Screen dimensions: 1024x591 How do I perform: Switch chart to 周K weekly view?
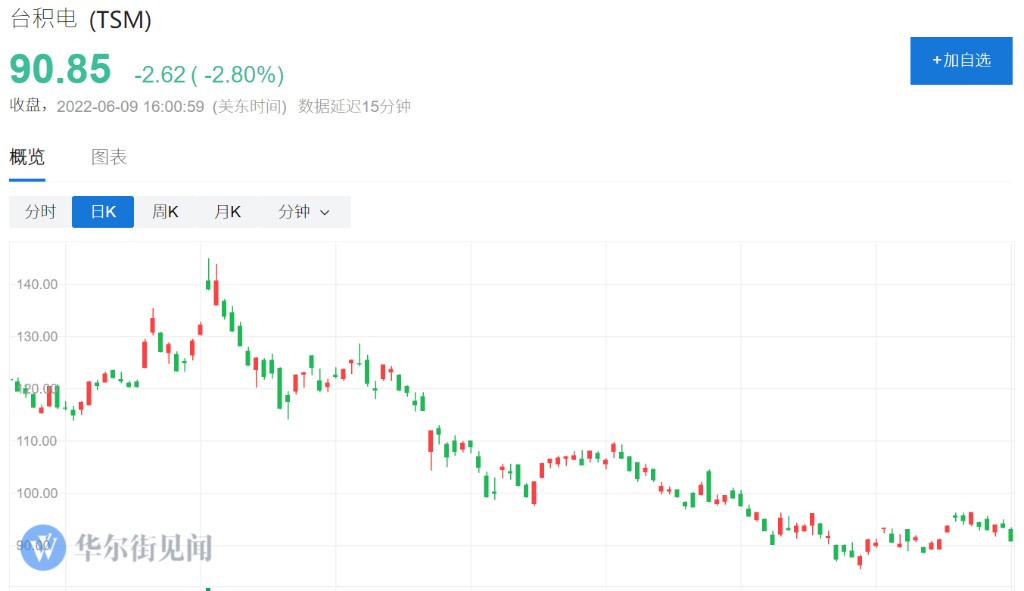(x=165, y=212)
